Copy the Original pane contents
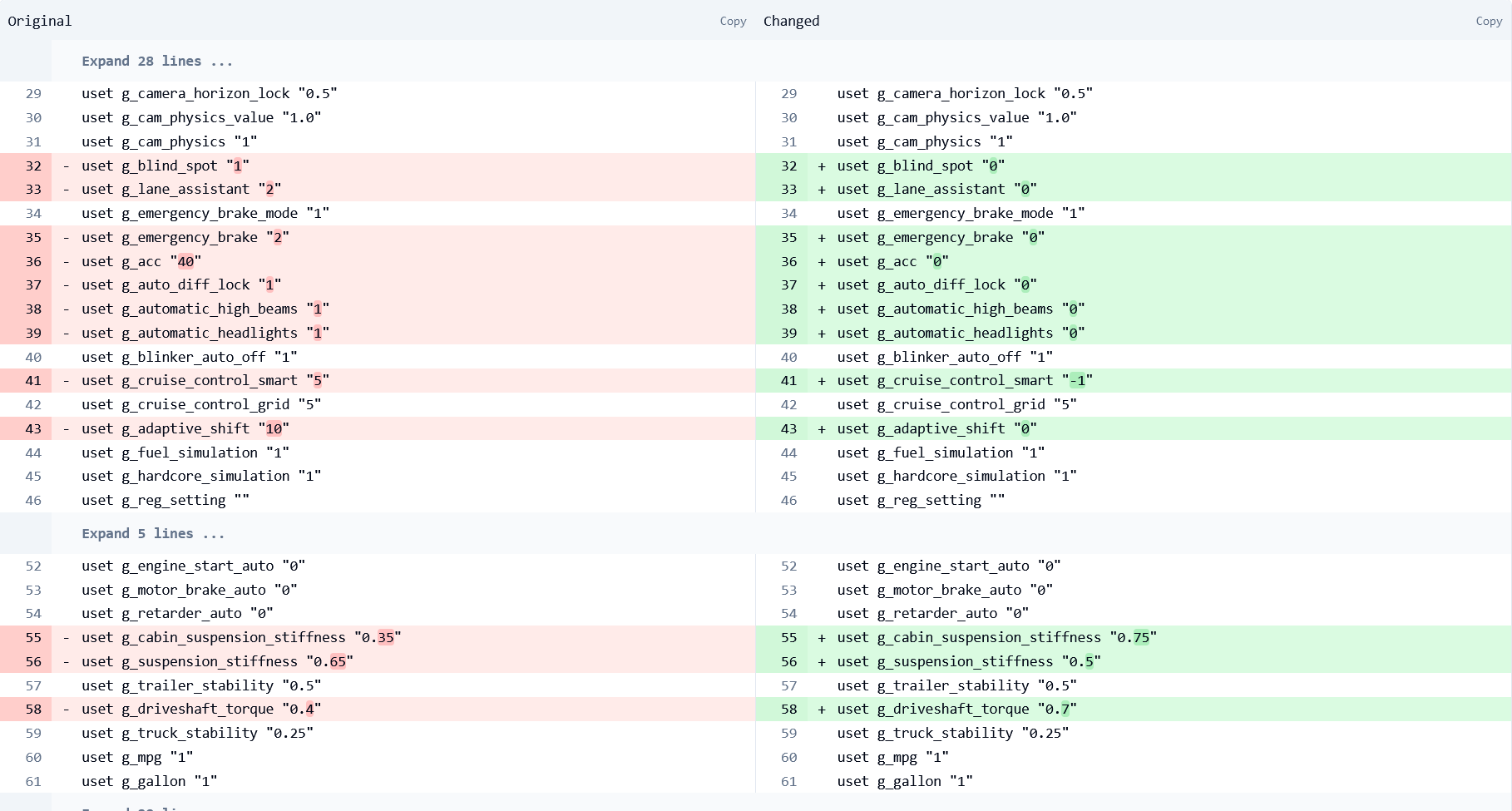Image resolution: width=1512 pixels, height=811 pixels. tap(732, 21)
